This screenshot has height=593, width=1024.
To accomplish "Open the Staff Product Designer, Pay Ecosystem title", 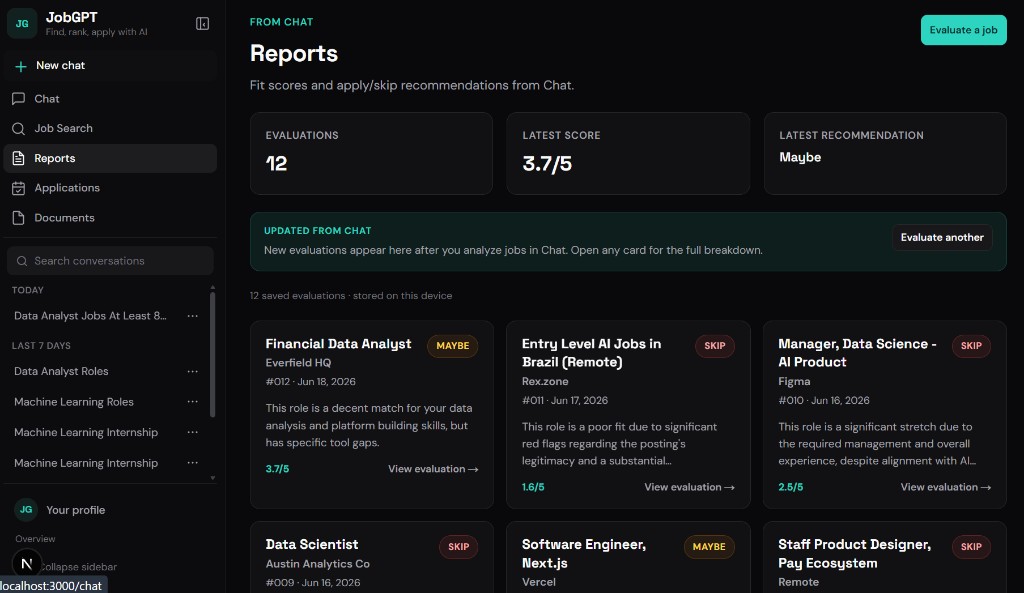I will pos(854,554).
